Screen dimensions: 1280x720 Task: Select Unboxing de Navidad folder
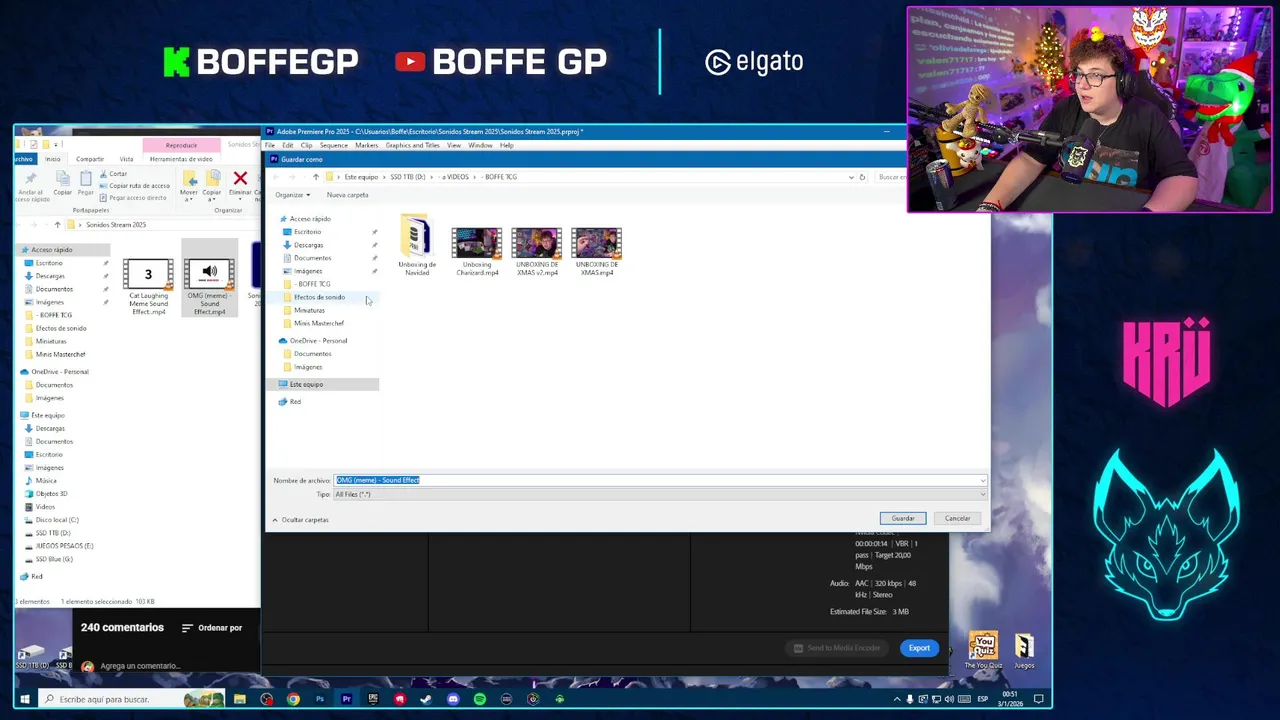416,247
